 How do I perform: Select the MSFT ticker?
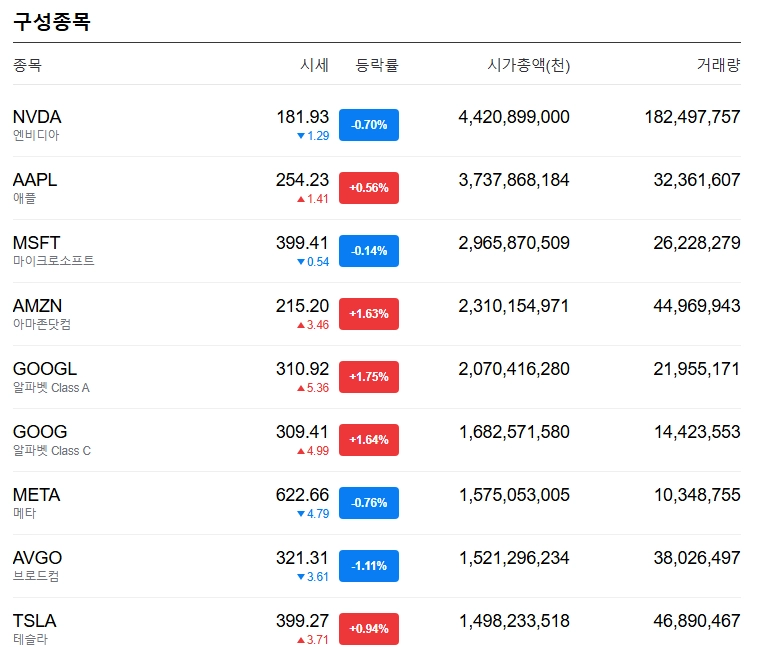tap(36, 243)
